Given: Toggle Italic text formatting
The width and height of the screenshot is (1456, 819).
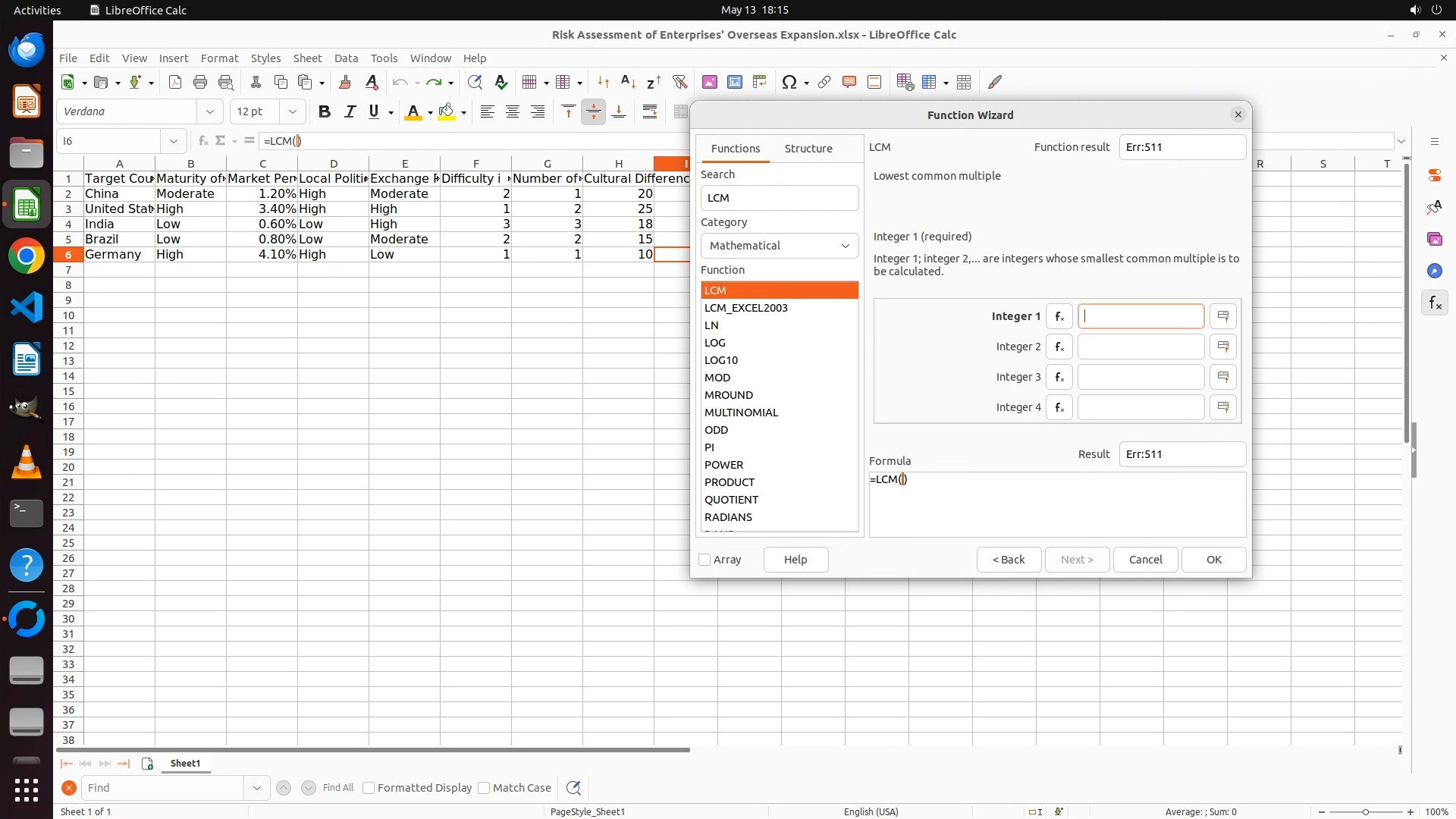Looking at the screenshot, I should click(350, 112).
